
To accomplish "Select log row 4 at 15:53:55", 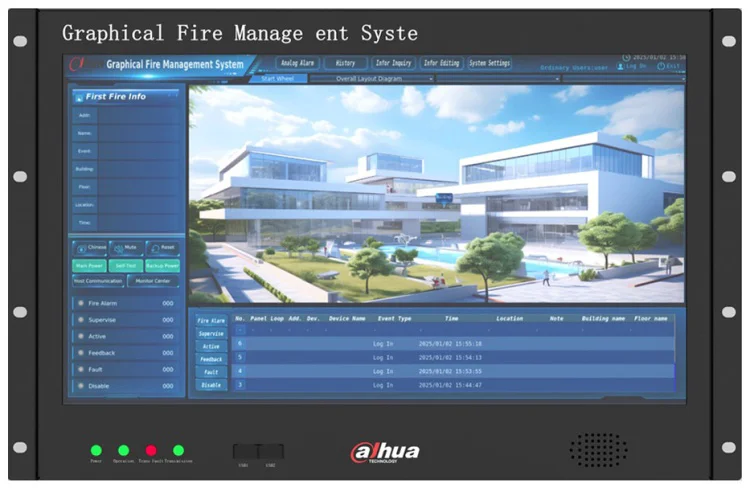I will click(x=453, y=371).
